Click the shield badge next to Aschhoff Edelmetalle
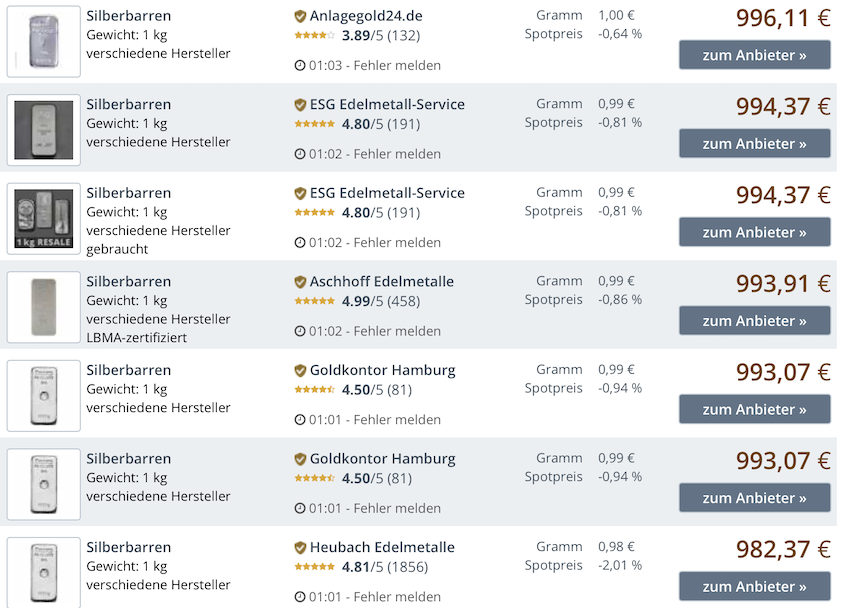 tap(300, 282)
